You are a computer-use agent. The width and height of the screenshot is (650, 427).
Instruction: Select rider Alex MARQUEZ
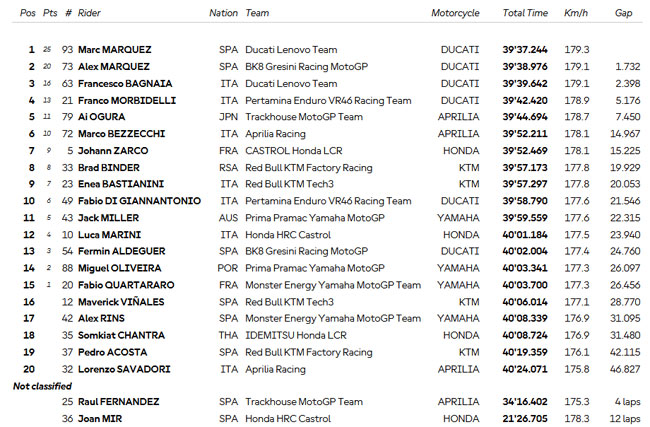pos(114,67)
